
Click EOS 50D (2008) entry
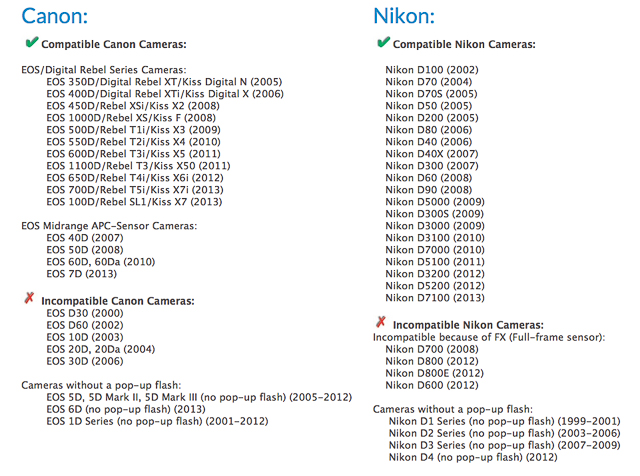[x=85, y=250]
